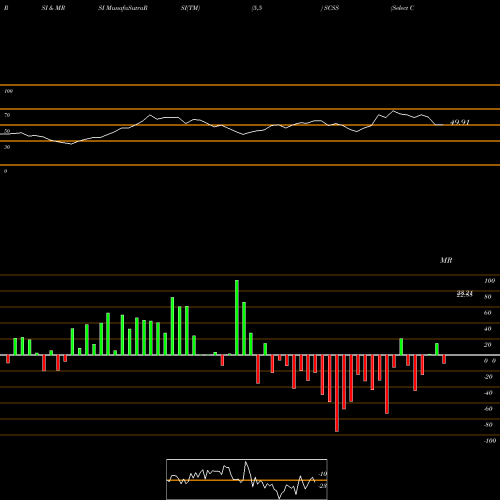Click the MR axis label 80
The height and width of the screenshot is (500, 500).
click(x=488, y=297)
